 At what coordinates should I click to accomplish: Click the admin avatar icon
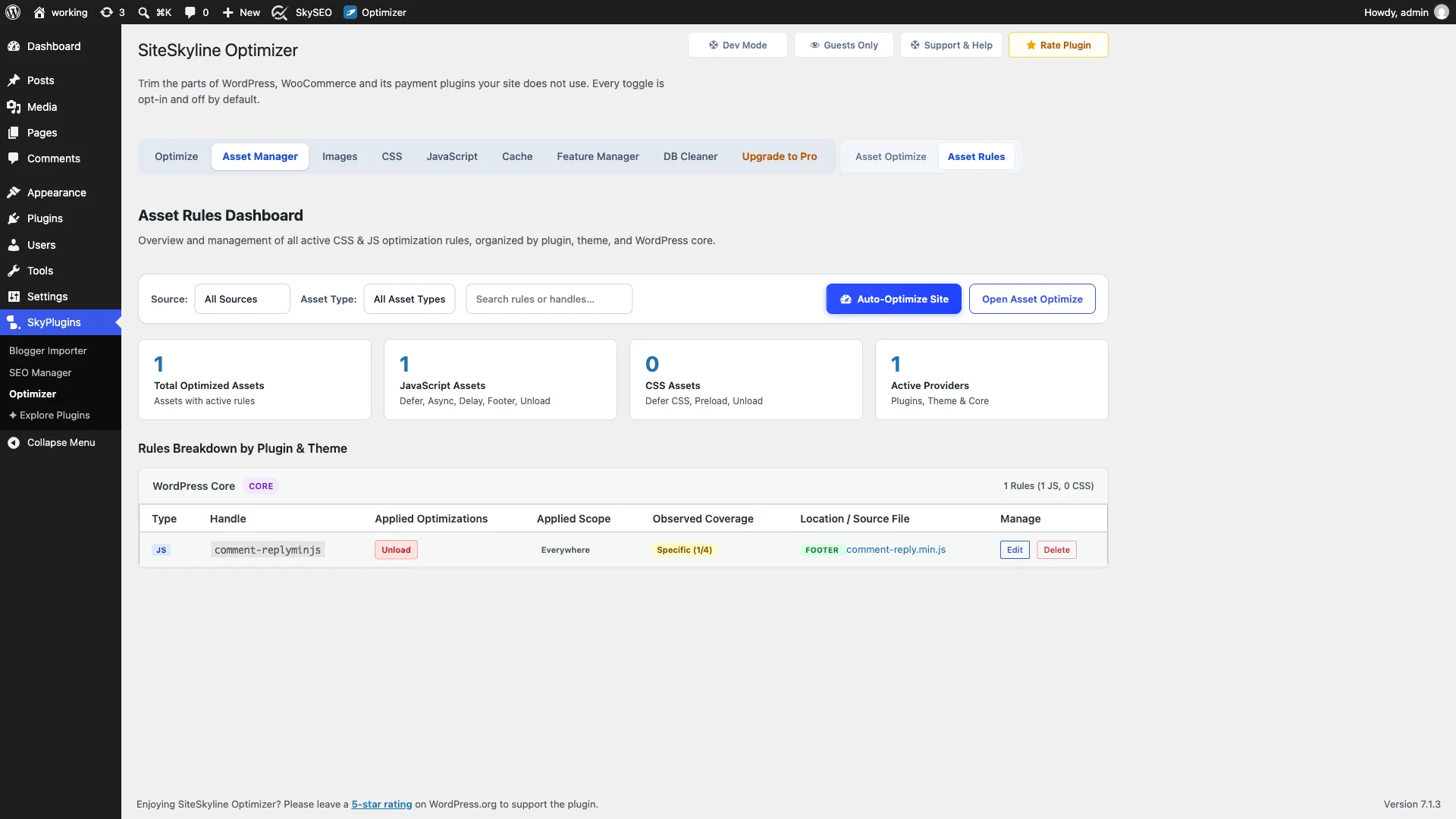[x=1442, y=12]
